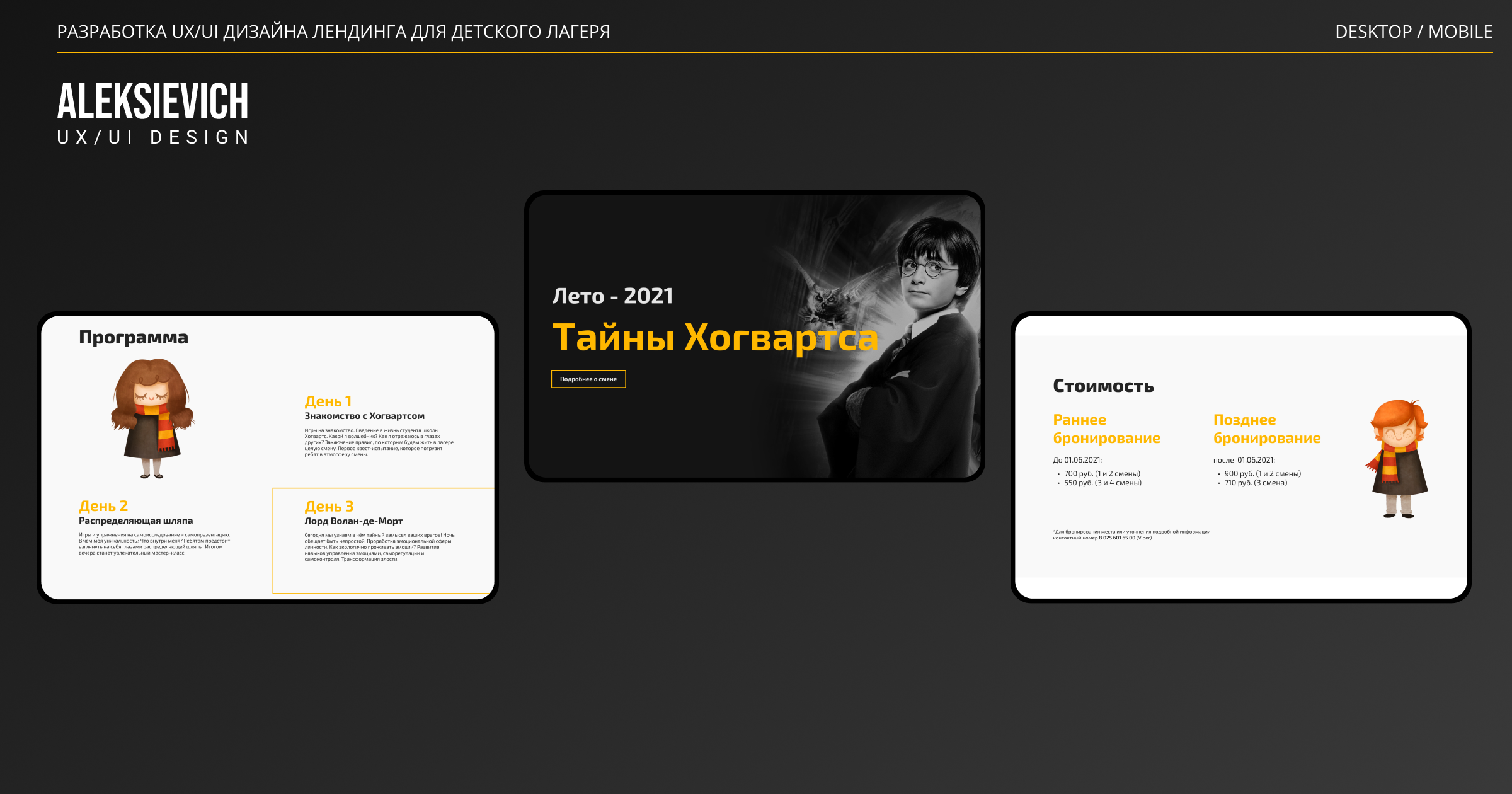
Task: Click the День 3 description paragraph
Action: (x=379, y=547)
